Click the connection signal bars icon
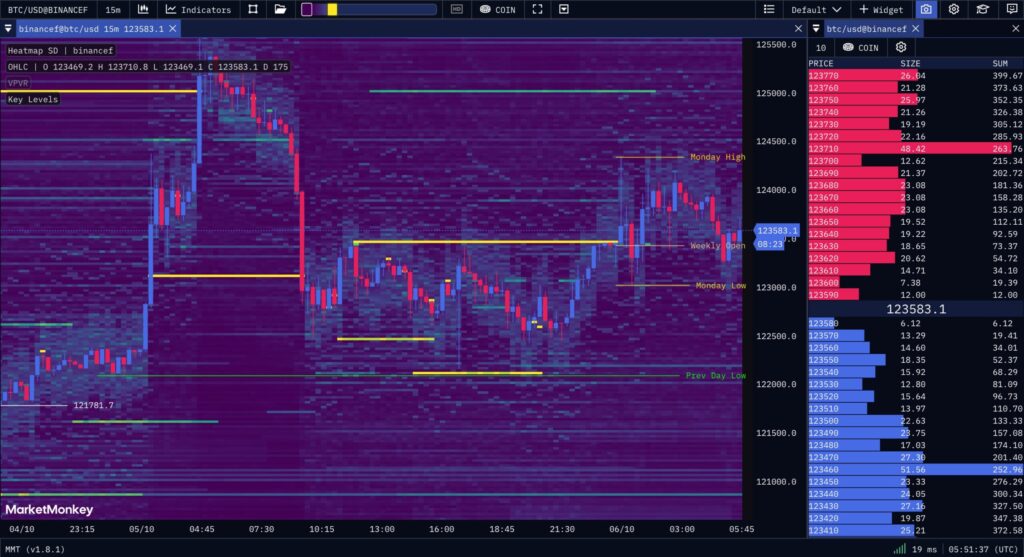Viewport: 1024px width, 557px height. pos(899,549)
